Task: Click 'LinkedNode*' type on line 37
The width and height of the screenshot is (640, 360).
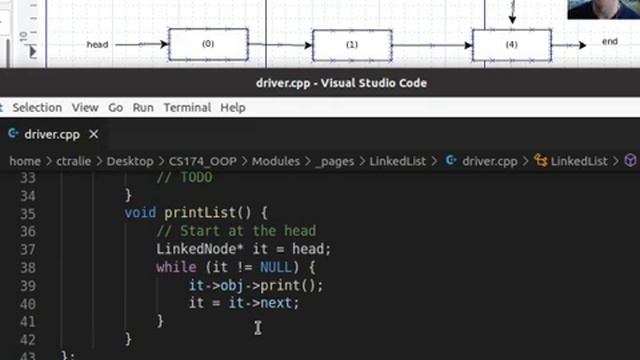Action: pyautogui.click(x=200, y=249)
